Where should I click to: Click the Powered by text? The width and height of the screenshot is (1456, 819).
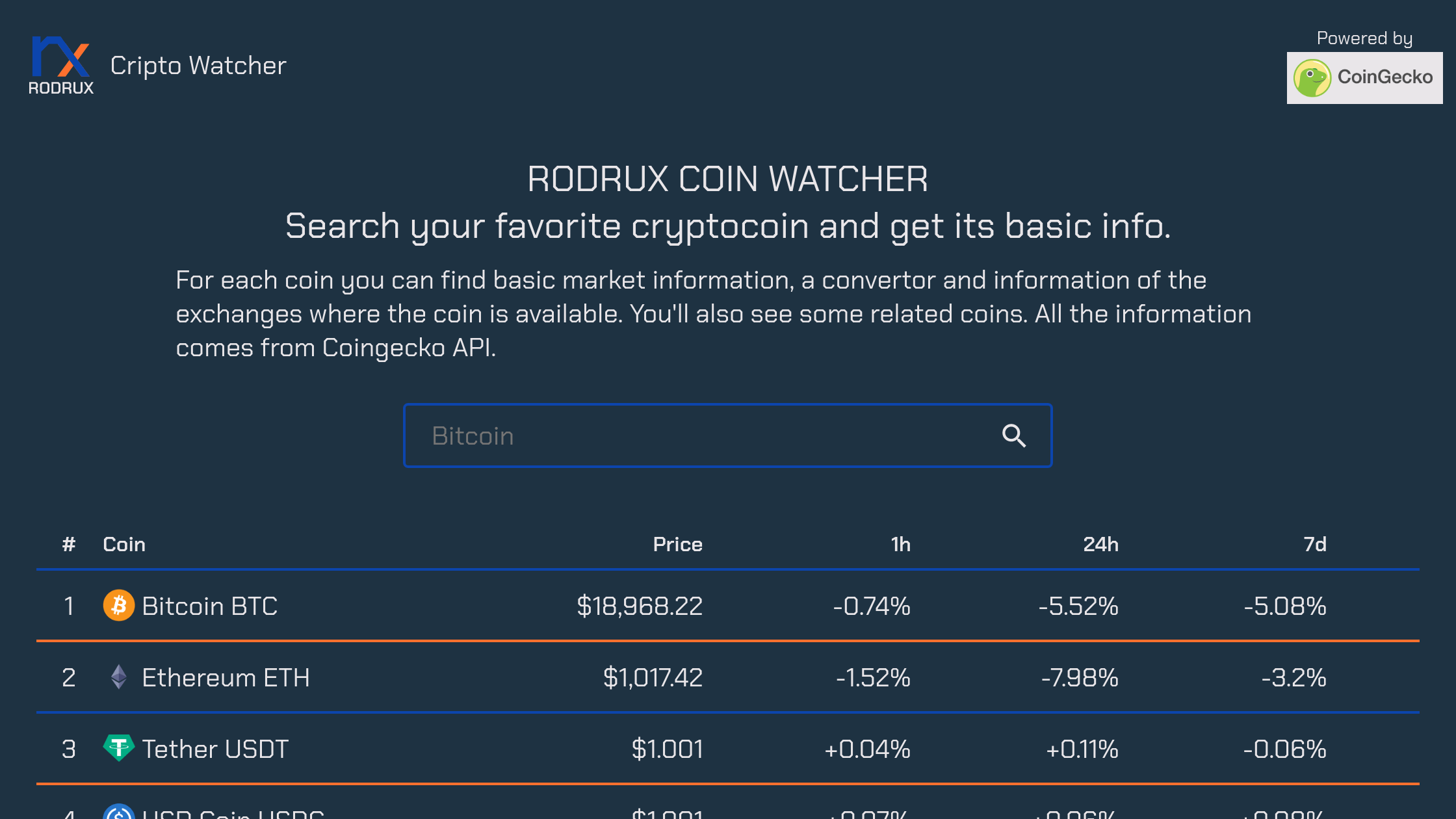pos(1364,38)
